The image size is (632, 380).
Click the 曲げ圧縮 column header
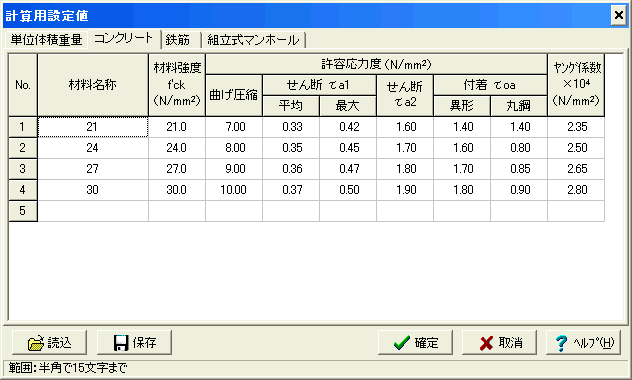(234, 95)
